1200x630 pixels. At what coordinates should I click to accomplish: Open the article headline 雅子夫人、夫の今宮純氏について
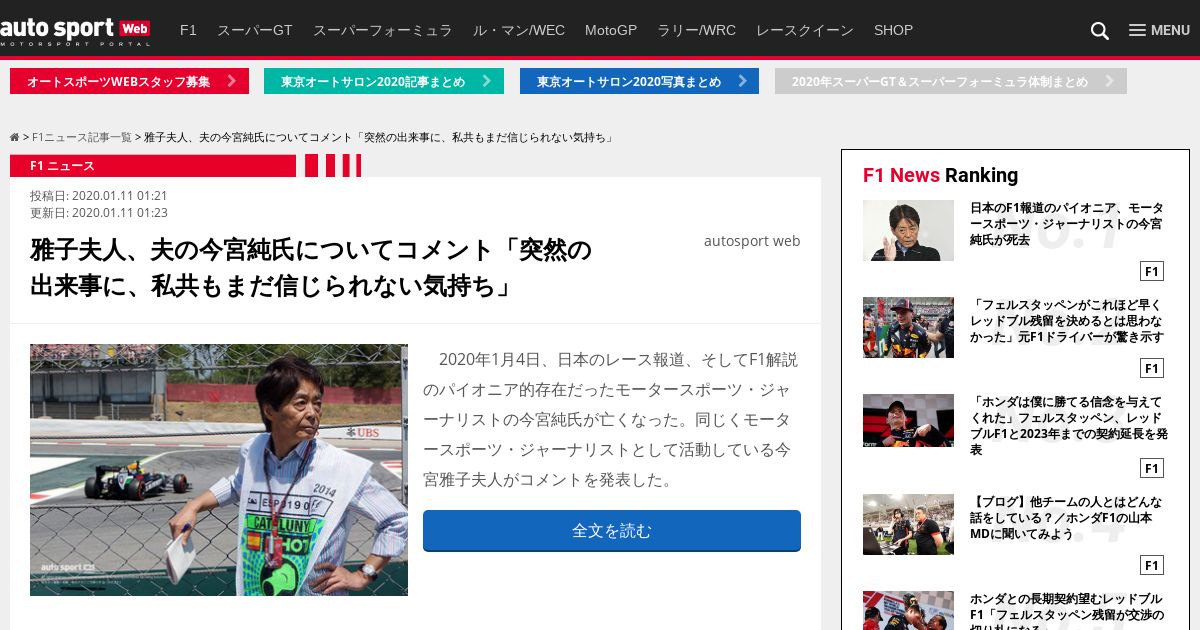[311, 268]
